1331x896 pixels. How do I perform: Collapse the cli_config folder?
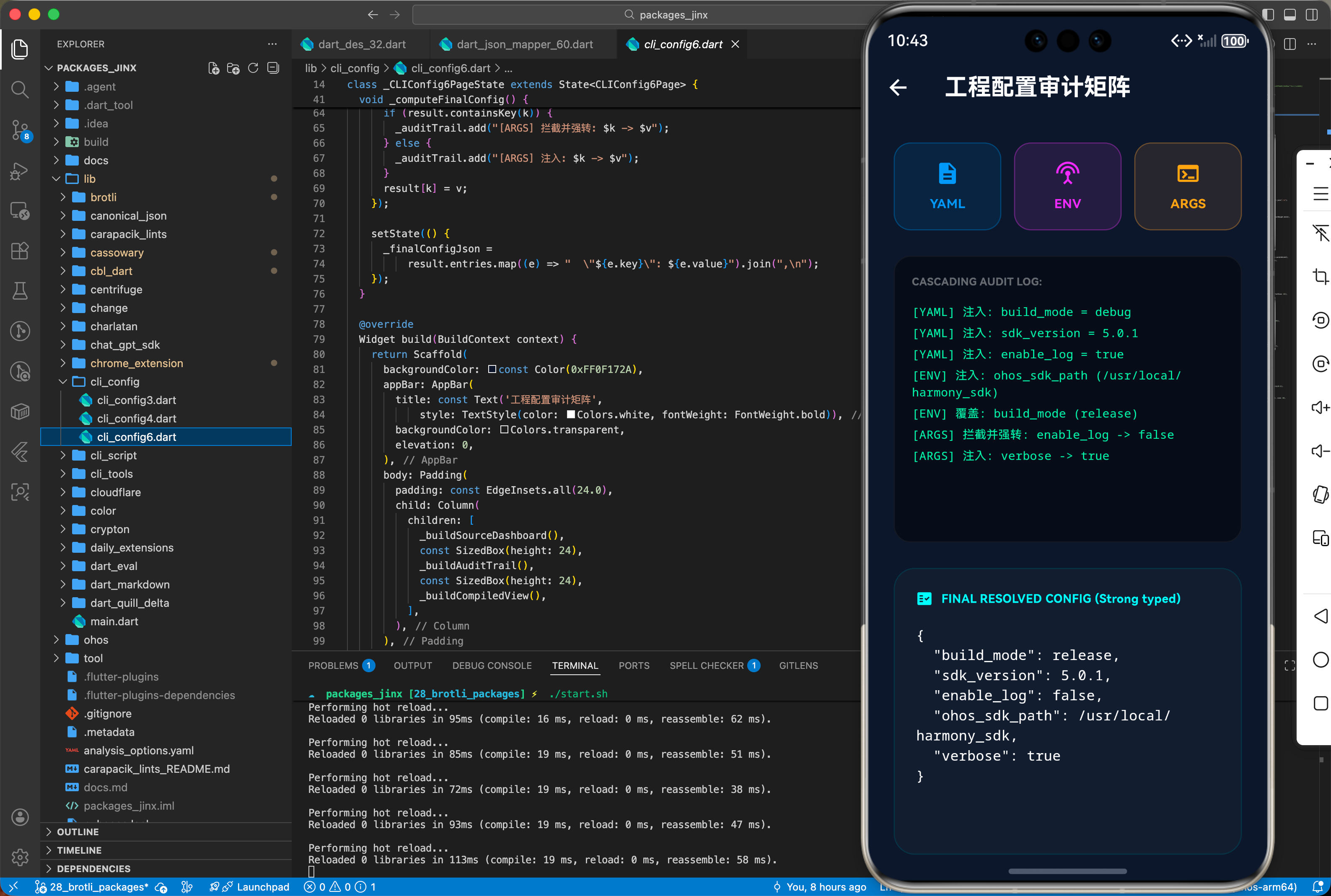coord(114,382)
